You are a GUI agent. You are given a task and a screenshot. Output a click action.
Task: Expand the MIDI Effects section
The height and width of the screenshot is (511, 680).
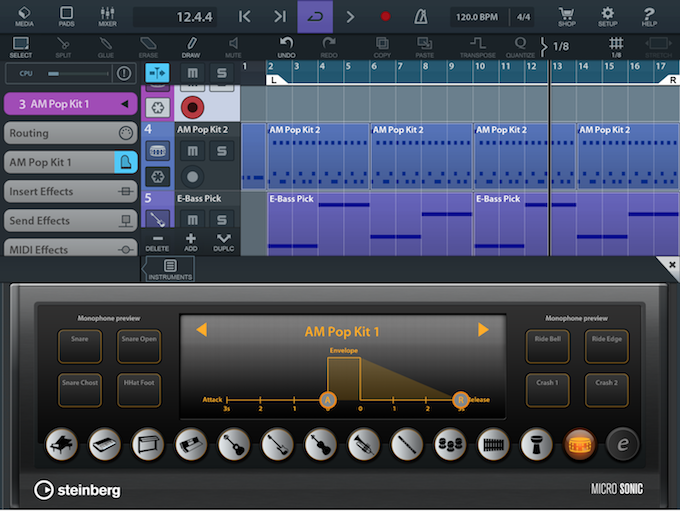[71, 249]
